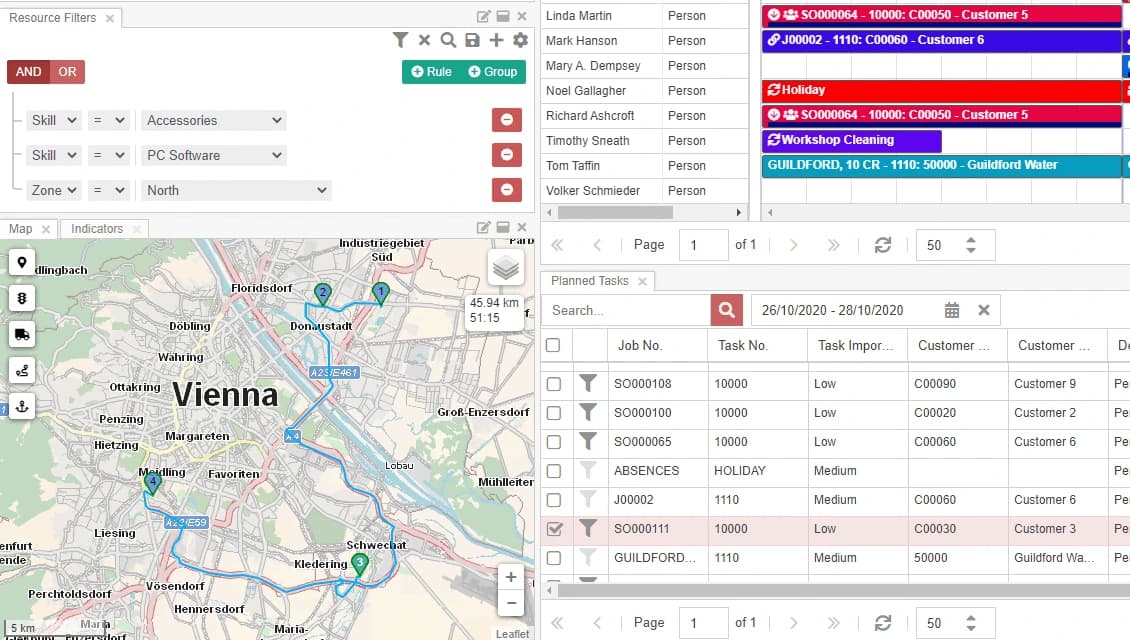Screen dimensions: 1130x640
Task: Apply filter using the funnel icon
Action: (400, 40)
